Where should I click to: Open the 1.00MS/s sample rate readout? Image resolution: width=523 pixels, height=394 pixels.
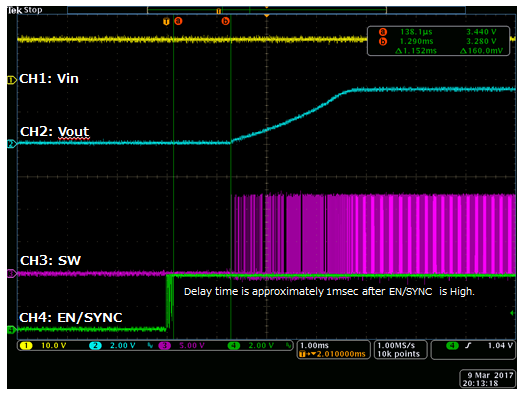[x=400, y=349]
